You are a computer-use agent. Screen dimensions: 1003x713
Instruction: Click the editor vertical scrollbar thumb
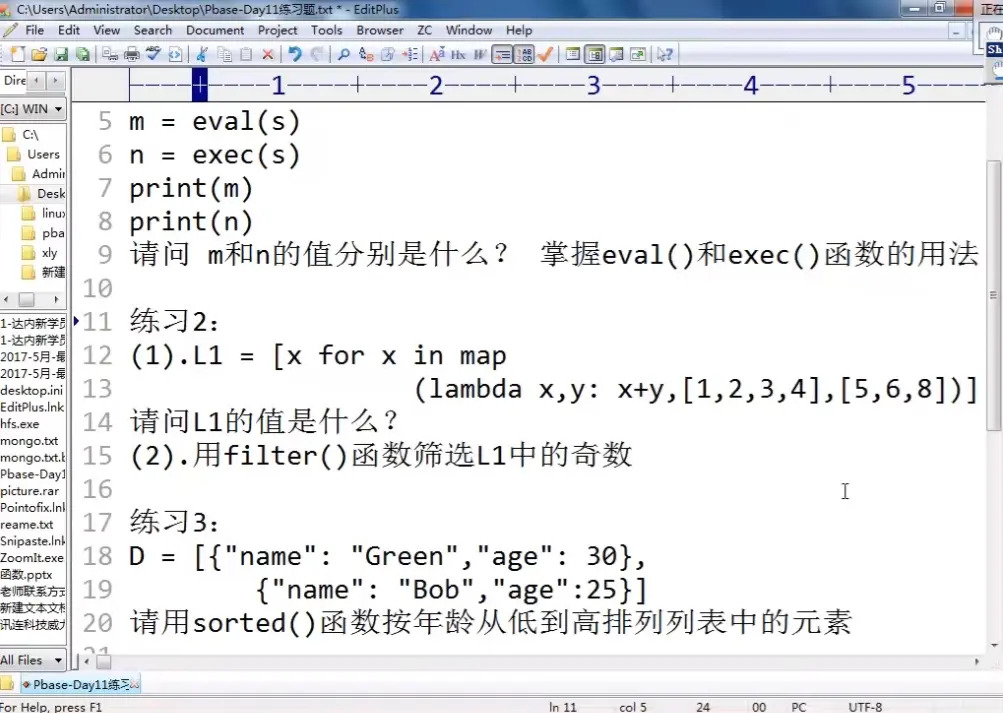coord(993,294)
